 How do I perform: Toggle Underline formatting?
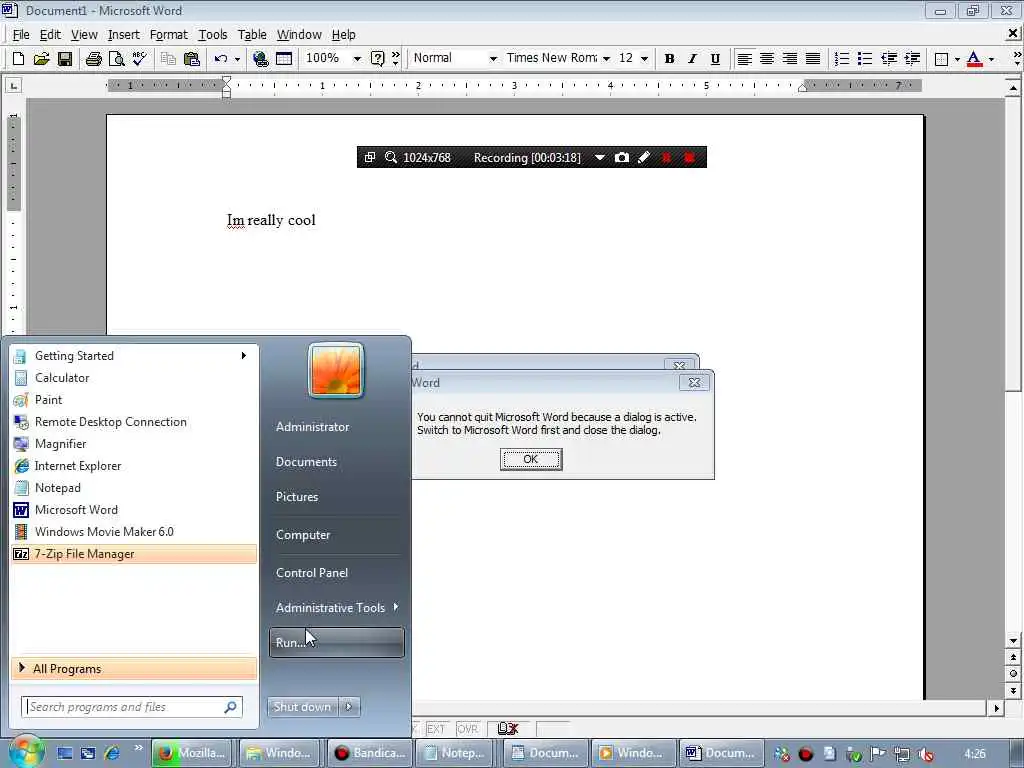715,59
